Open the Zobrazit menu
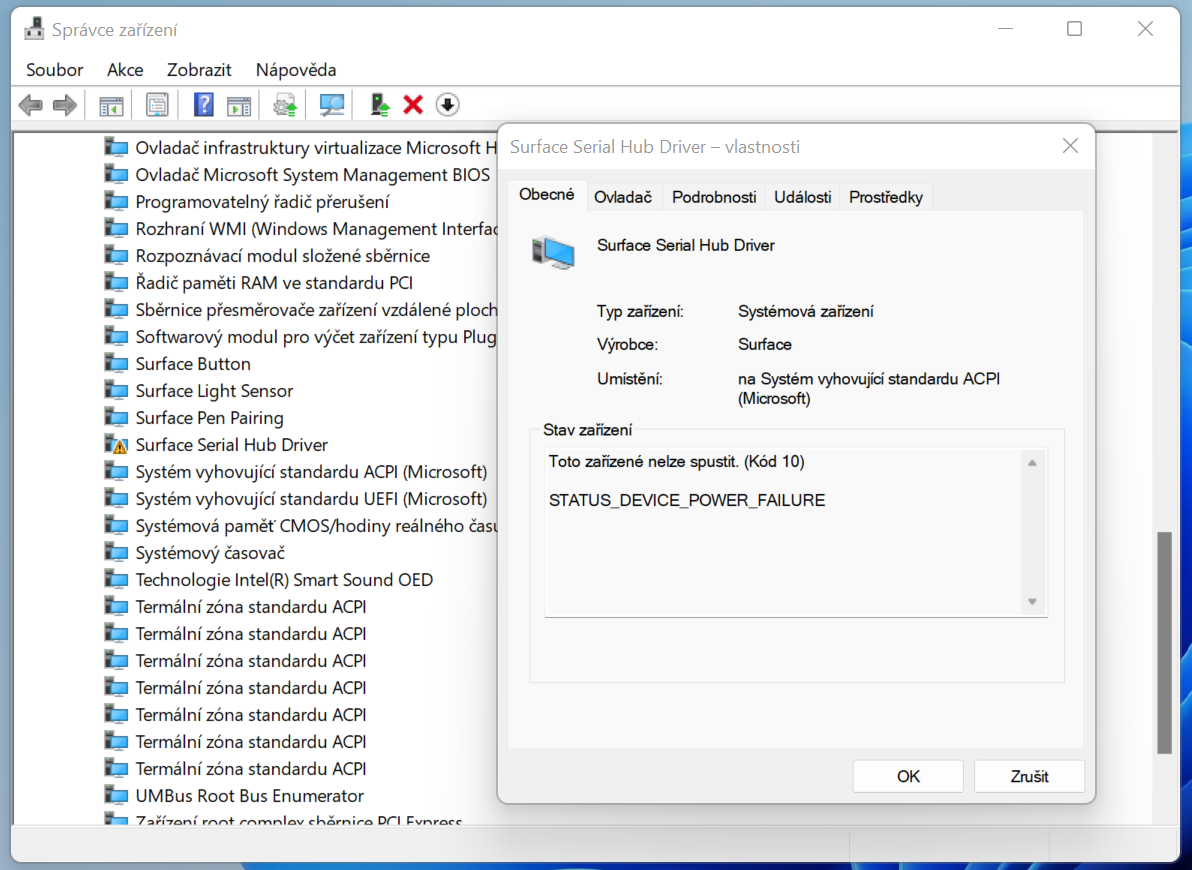Image resolution: width=1192 pixels, height=870 pixels. coord(199,70)
